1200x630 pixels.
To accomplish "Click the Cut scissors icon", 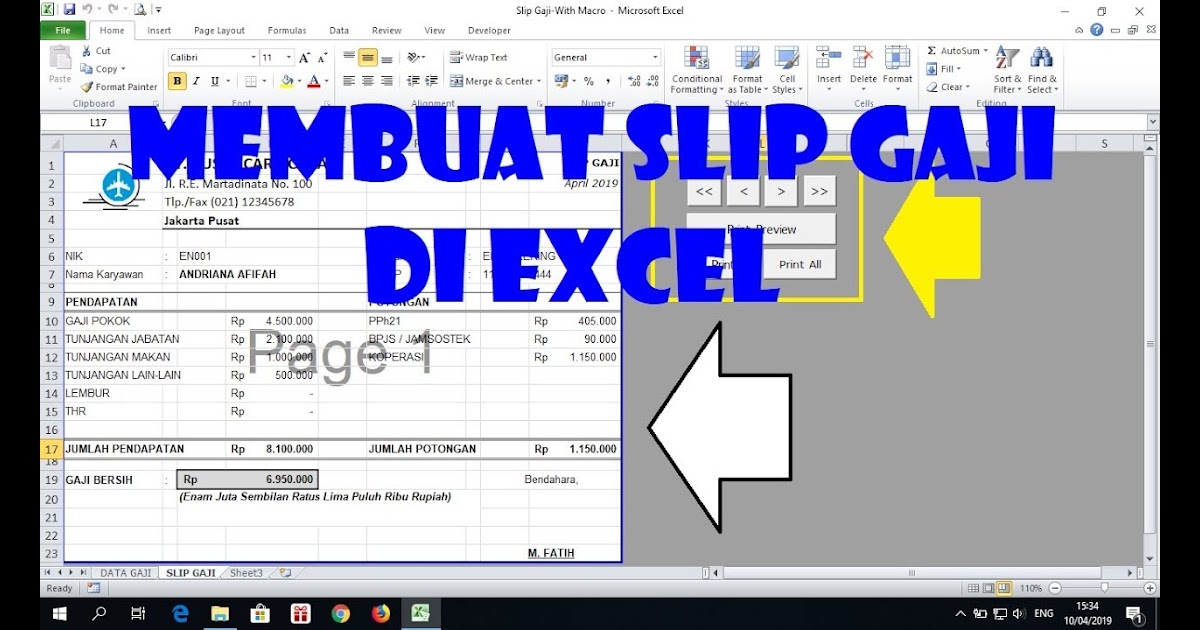I will tap(87, 51).
